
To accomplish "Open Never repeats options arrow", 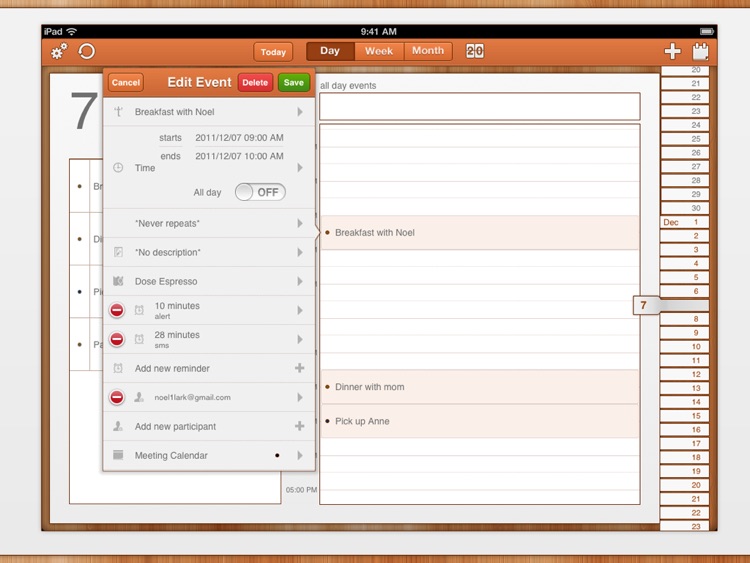I will point(300,223).
